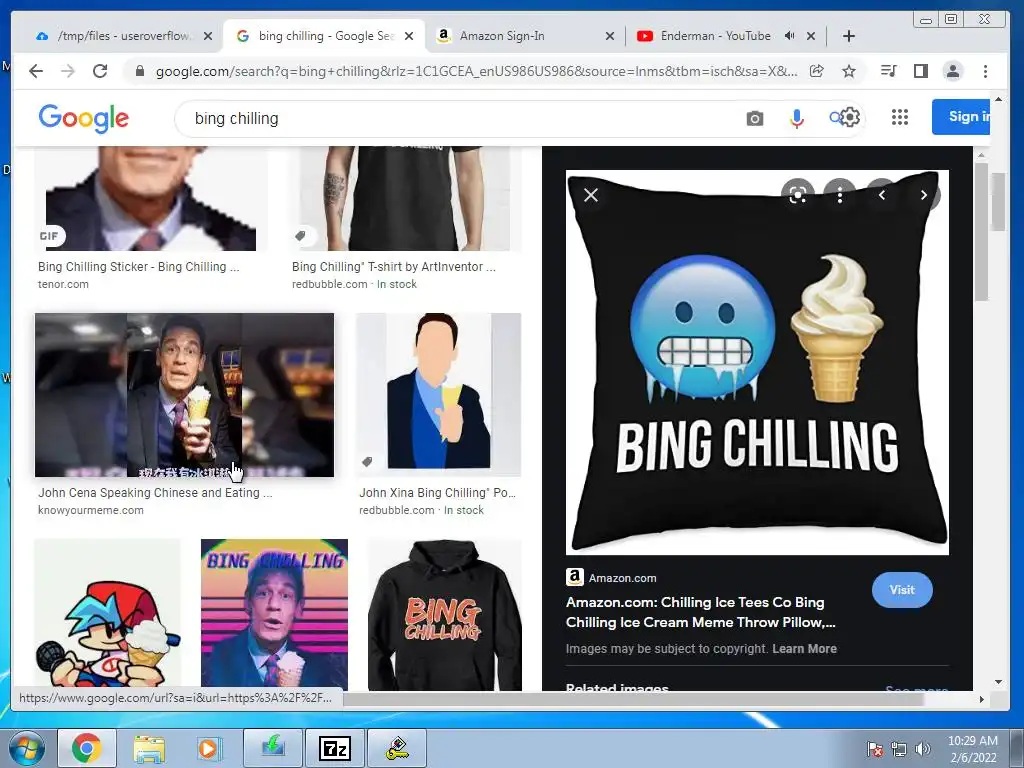Open Chrome from the taskbar

tap(86, 748)
